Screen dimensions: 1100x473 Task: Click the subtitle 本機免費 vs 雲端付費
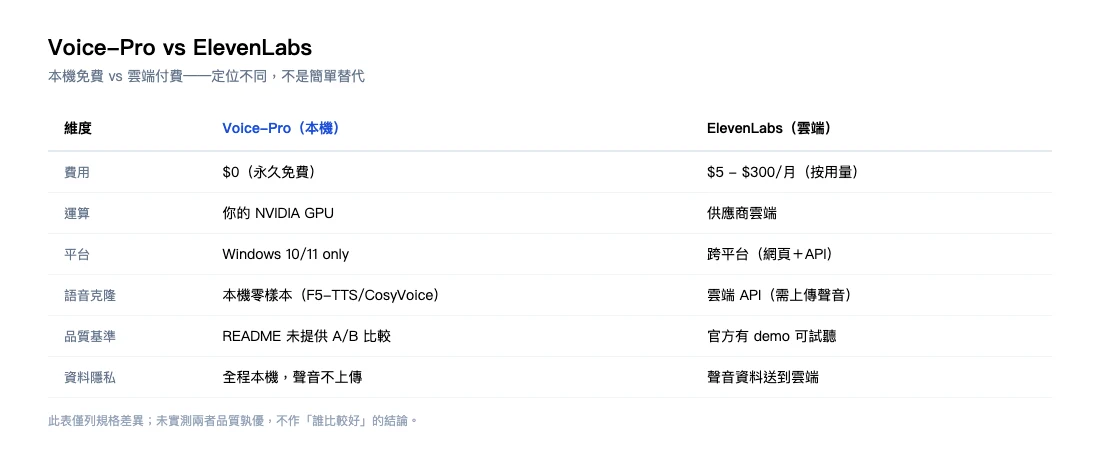206,76
